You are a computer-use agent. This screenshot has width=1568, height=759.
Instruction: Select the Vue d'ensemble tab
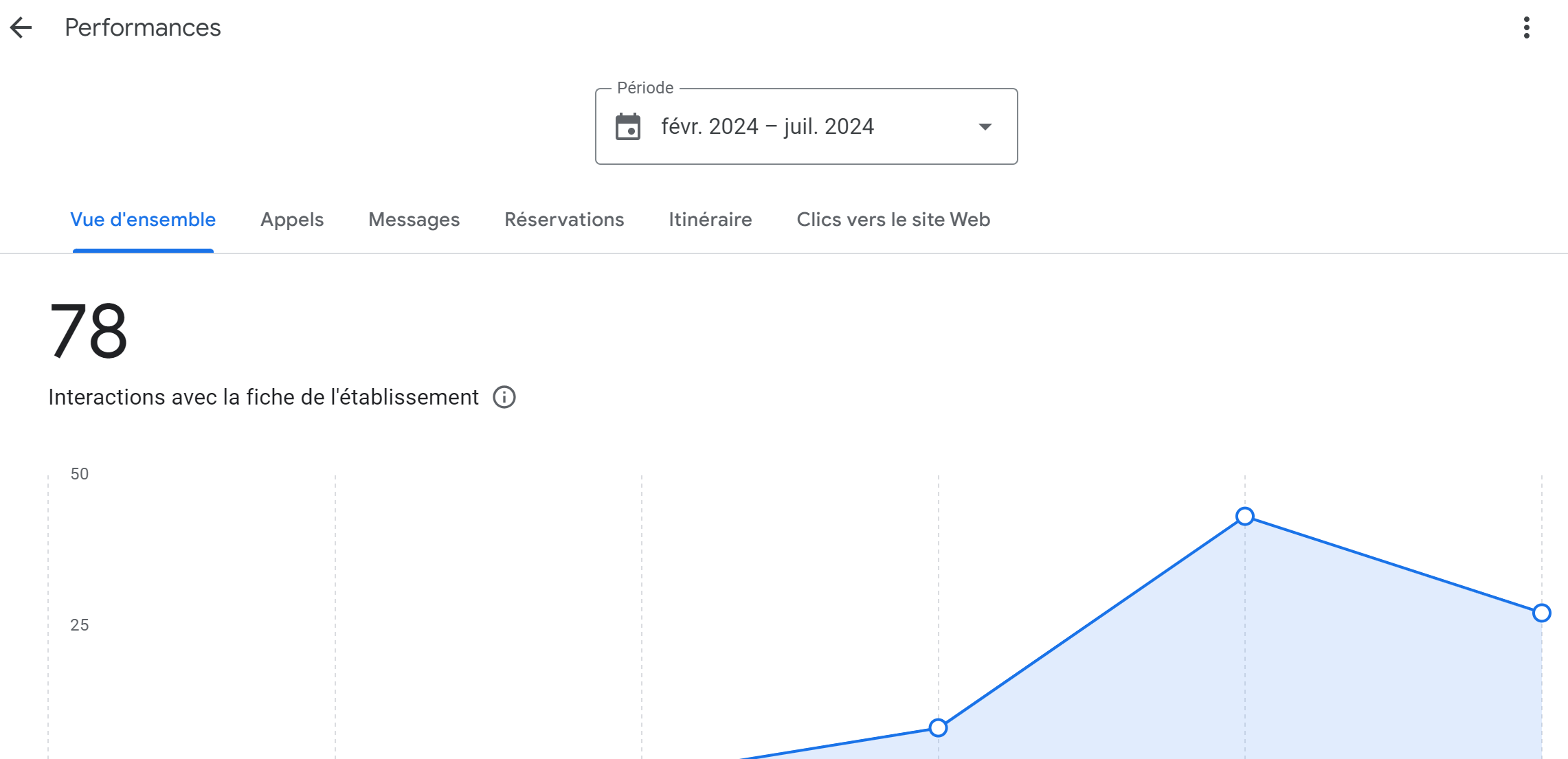point(143,220)
